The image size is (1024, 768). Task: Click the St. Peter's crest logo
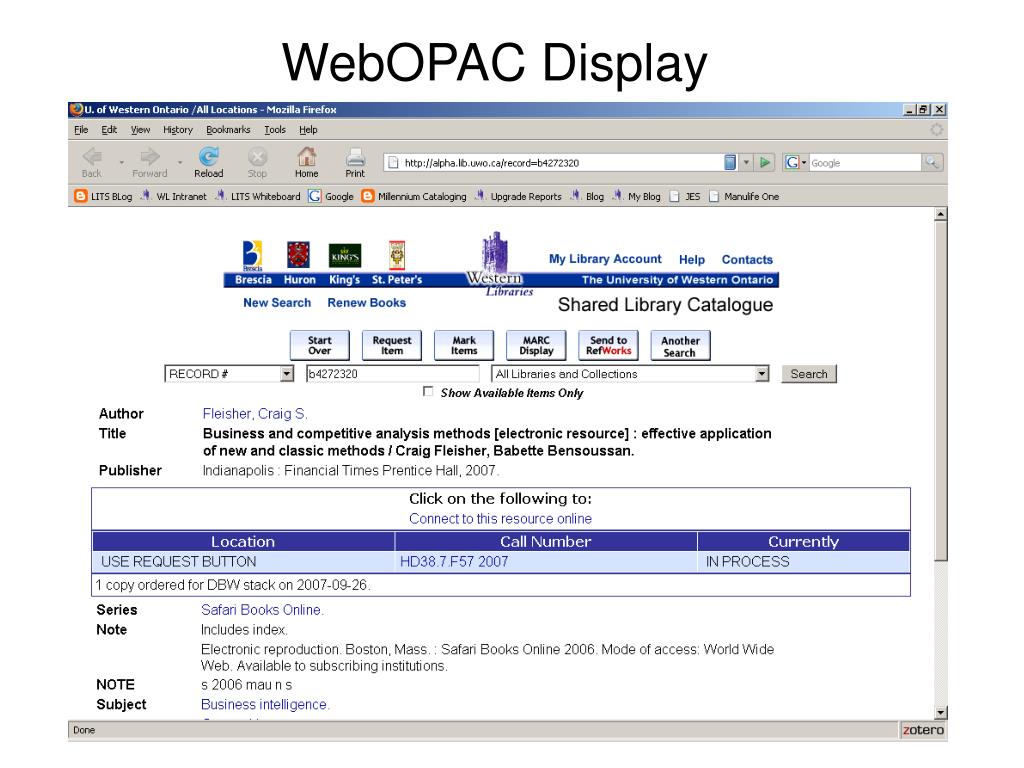coord(397,255)
